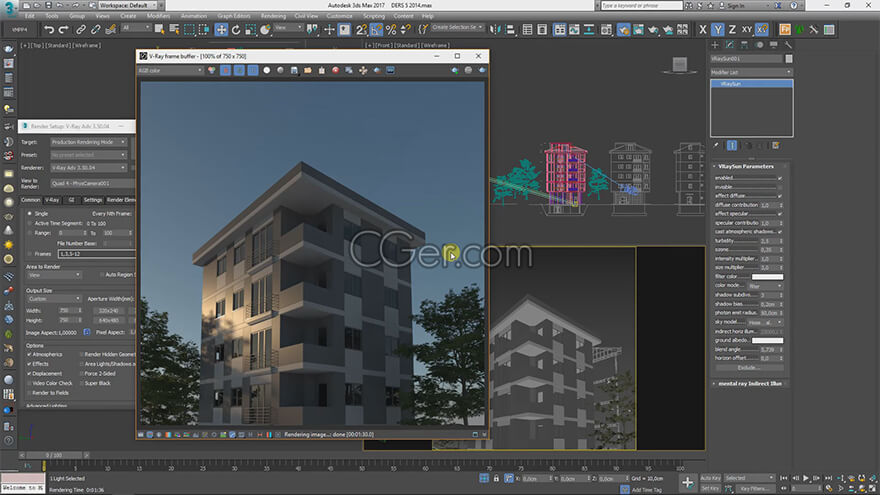Show green channel in V-Ray frame buffer
Screen dimensions: 880x495
pyautogui.click(x=239, y=70)
